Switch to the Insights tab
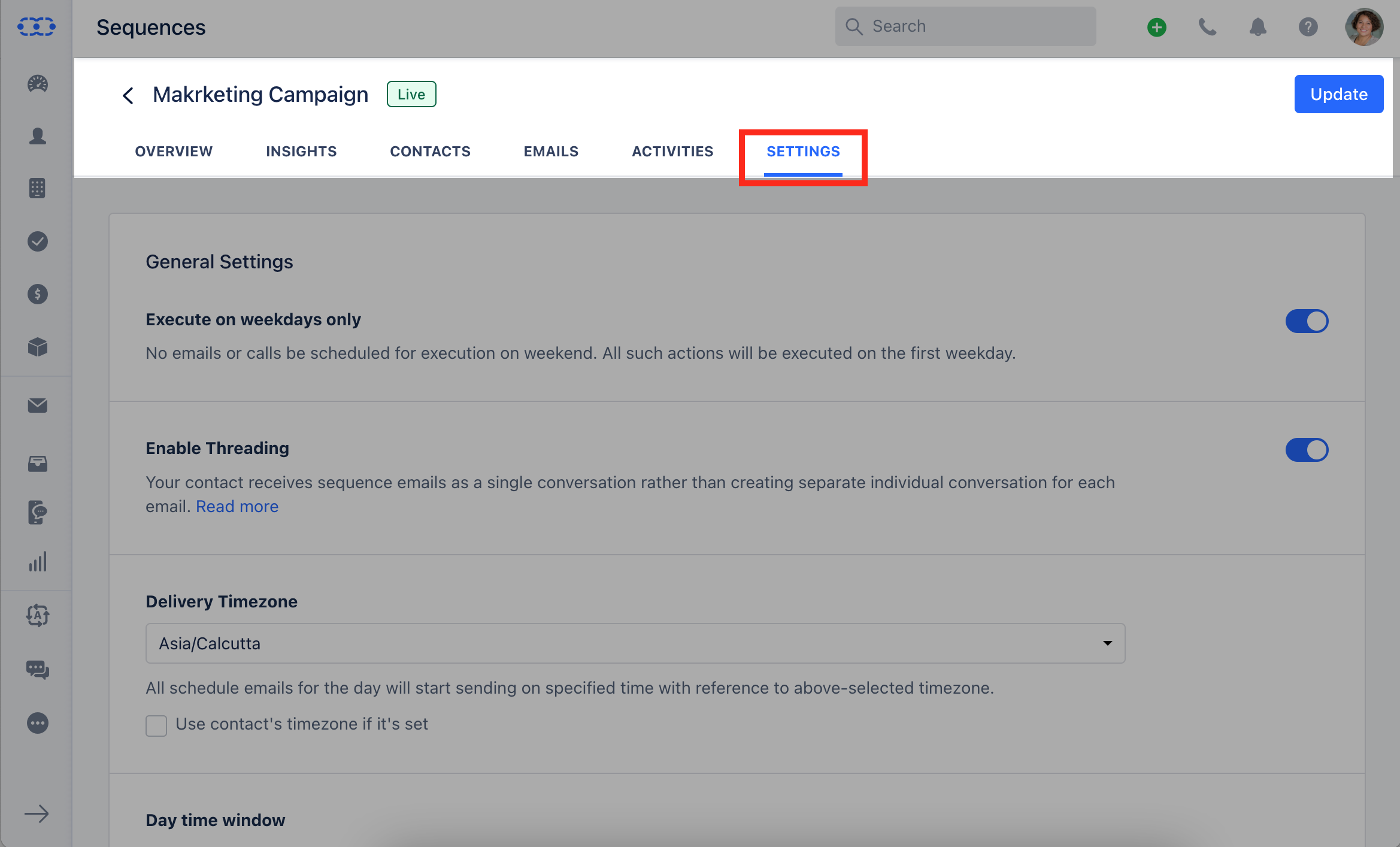This screenshot has width=1400, height=847. coord(301,152)
